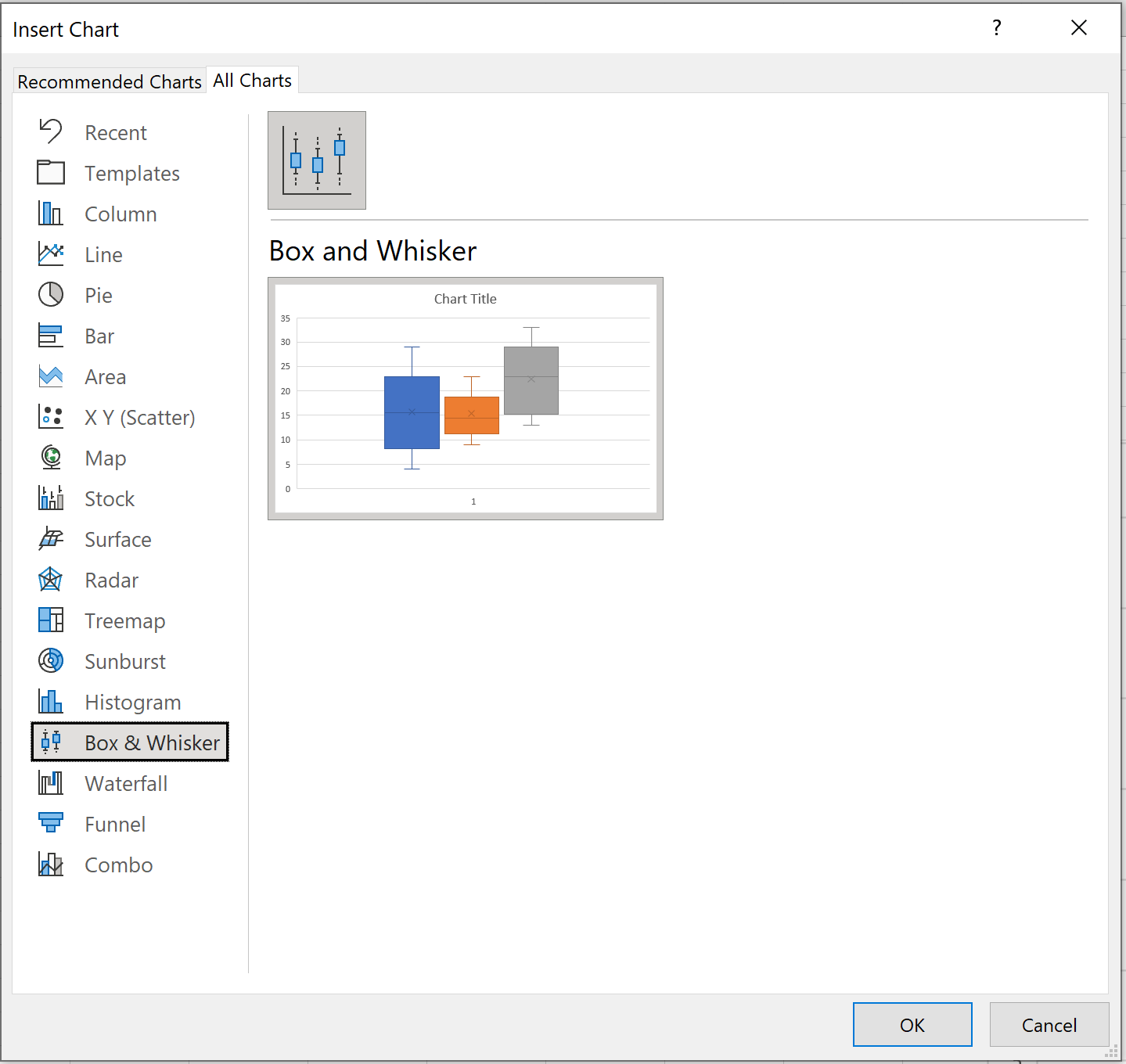Switch to the Recommended Charts tab
Viewport: 1126px width, 1064px height.
[x=110, y=81]
